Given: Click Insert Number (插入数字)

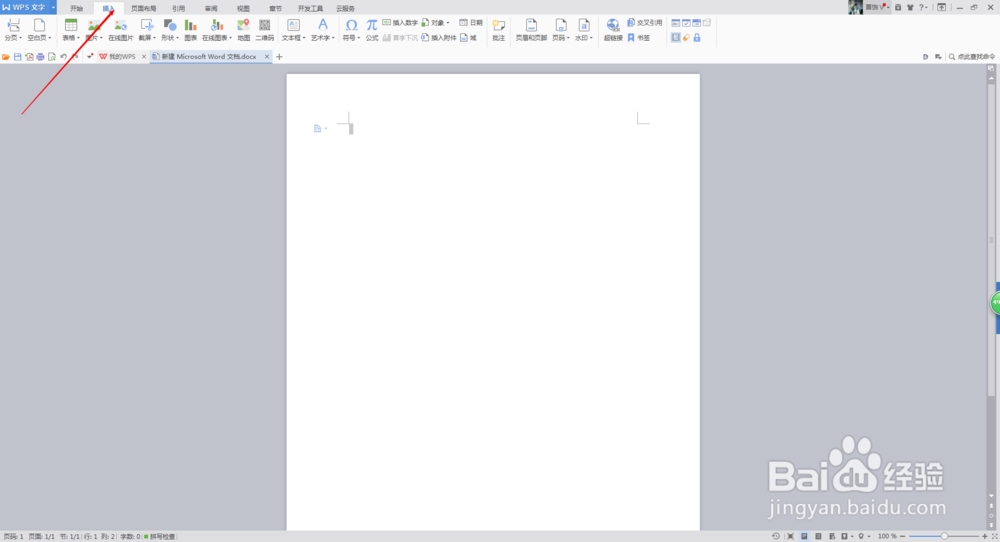Looking at the screenshot, I should click(400, 22).
